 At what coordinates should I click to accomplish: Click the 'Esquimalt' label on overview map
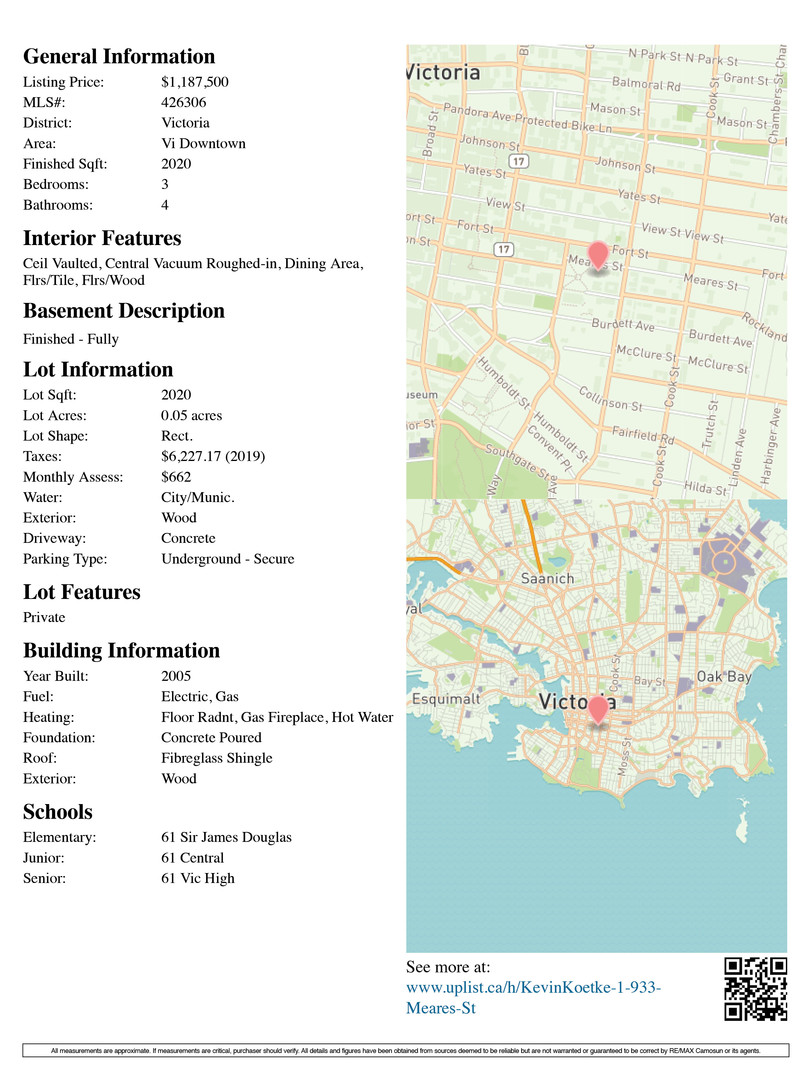tap(446, 698)
